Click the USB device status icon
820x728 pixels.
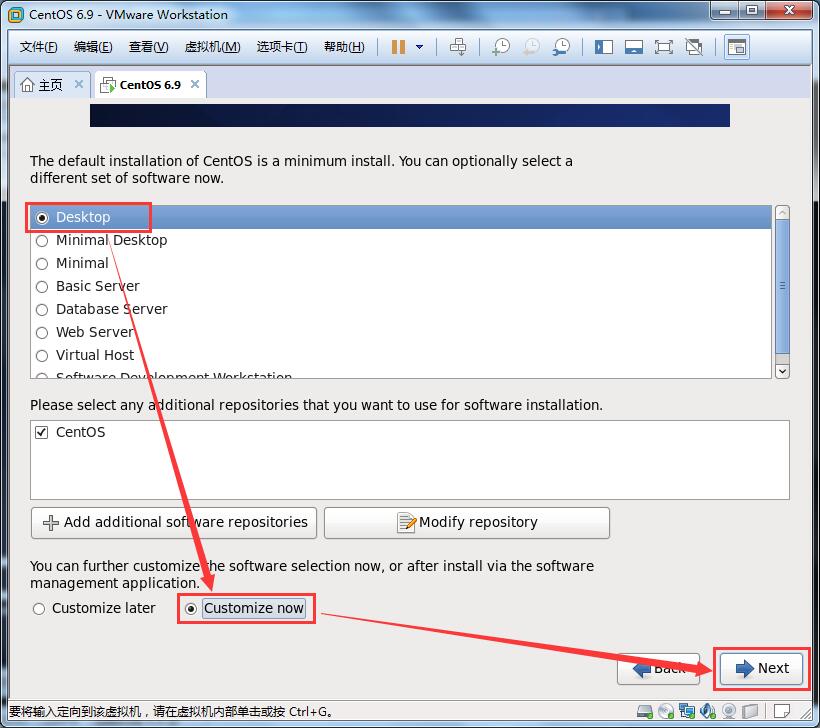click(750, 711)
